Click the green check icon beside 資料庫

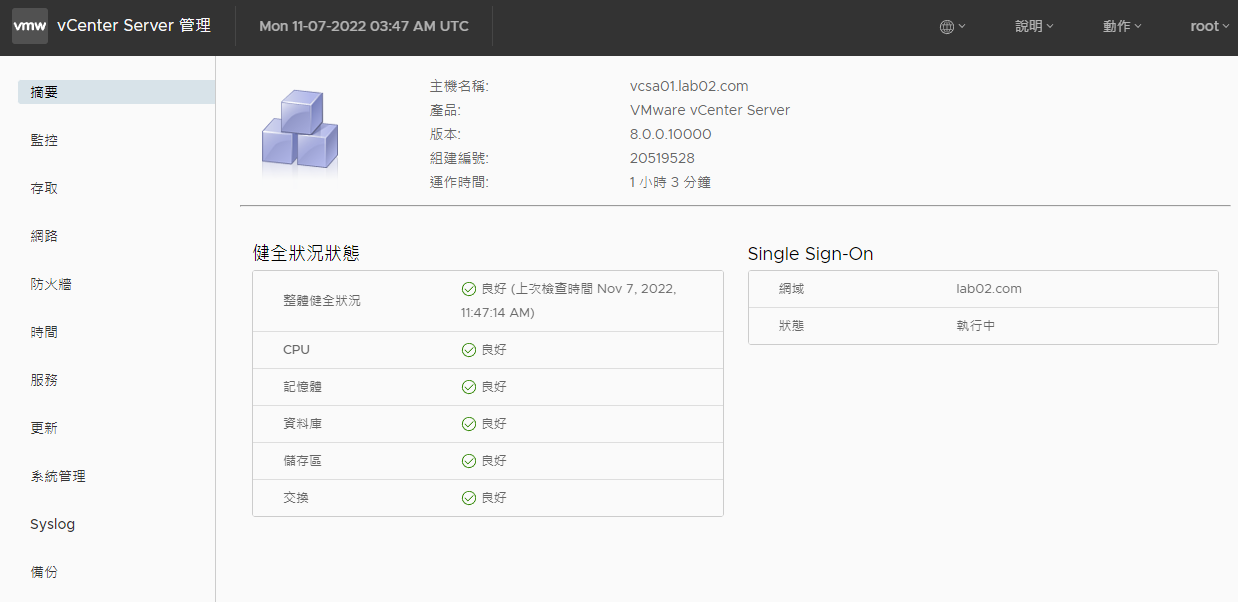(x=468, y=424)
